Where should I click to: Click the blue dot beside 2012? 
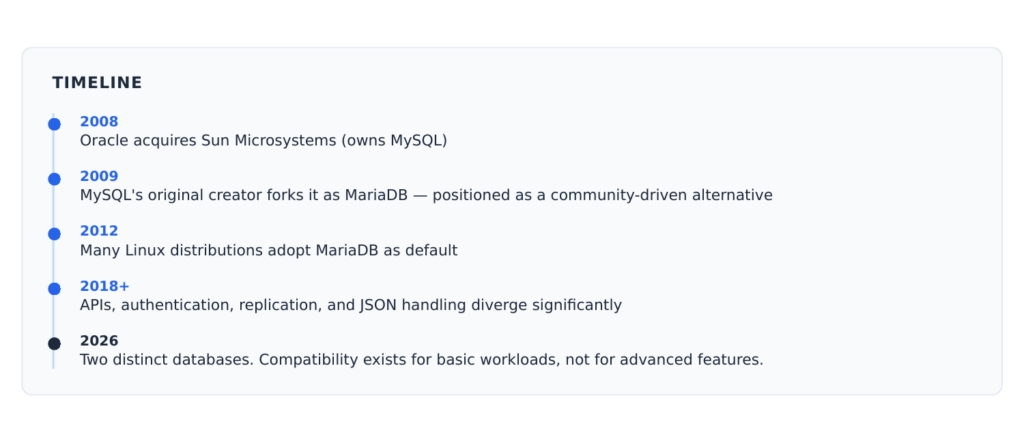(54, 234)
